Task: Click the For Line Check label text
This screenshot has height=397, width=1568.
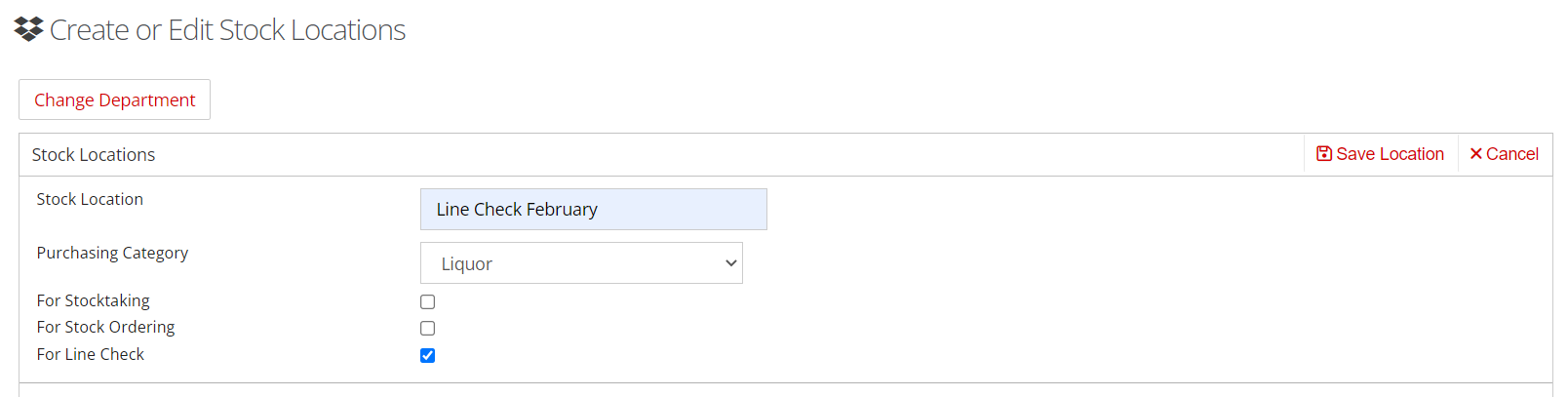Action: tap(90, 354)
